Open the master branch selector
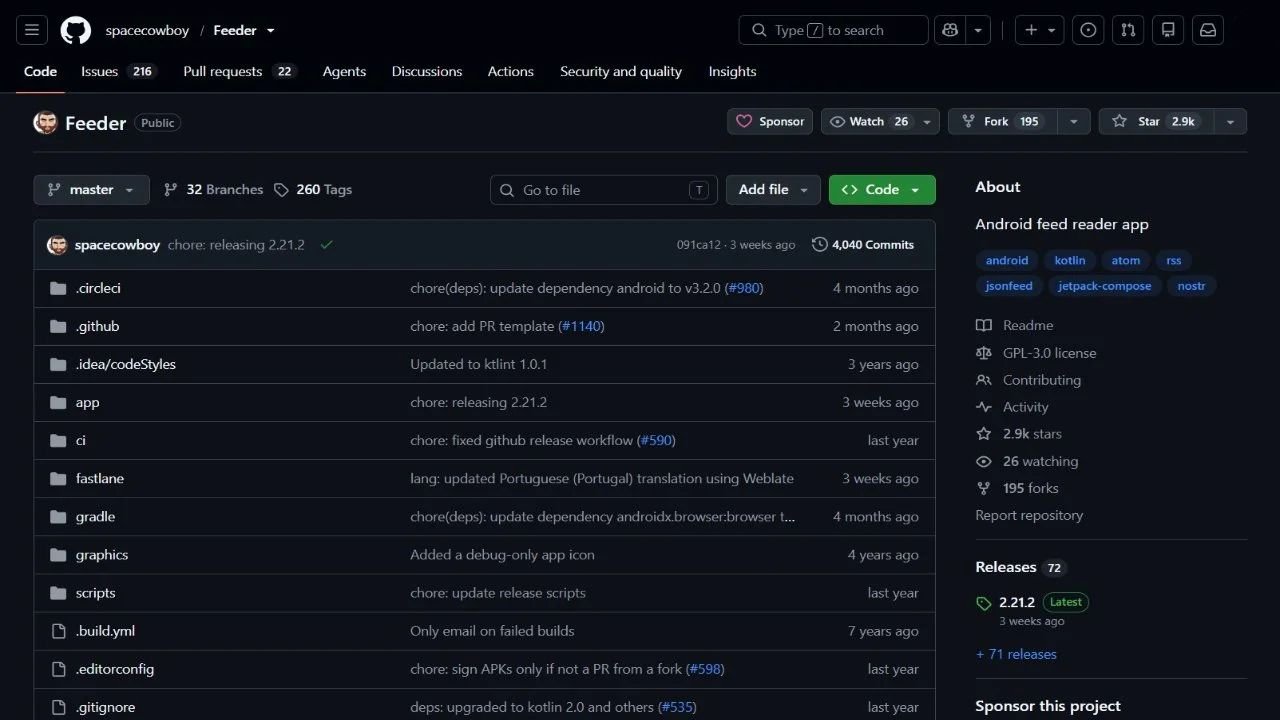 [91, 189]
